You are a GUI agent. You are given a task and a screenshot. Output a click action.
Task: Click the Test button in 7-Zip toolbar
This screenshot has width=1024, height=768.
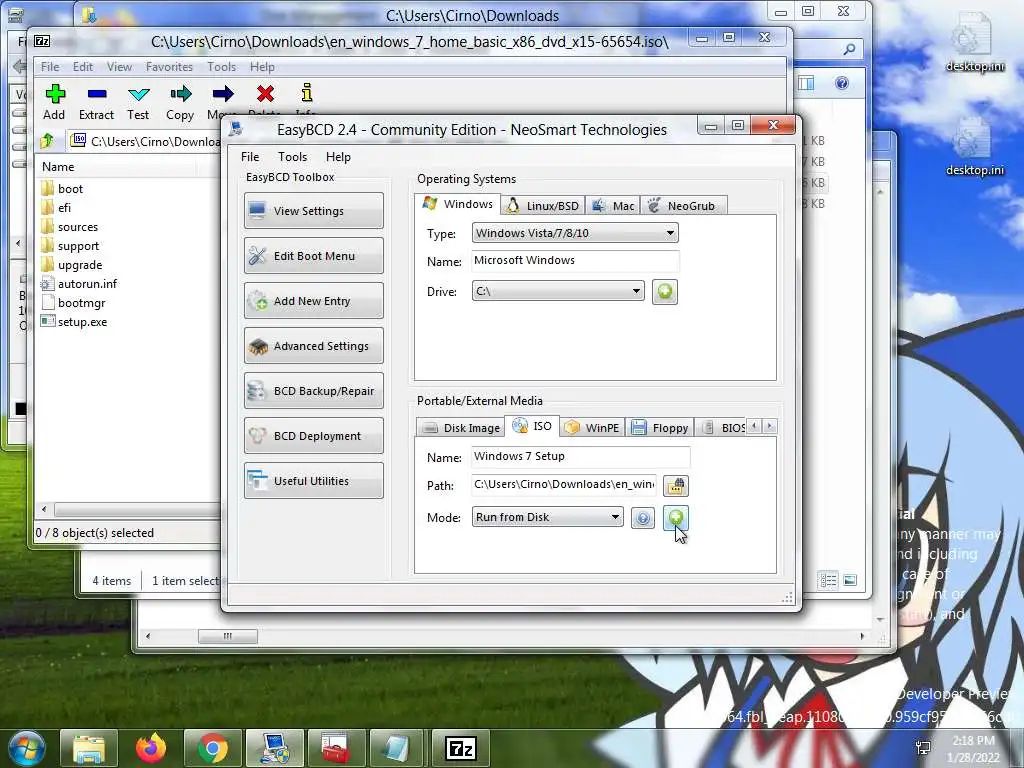pos(138,103)
